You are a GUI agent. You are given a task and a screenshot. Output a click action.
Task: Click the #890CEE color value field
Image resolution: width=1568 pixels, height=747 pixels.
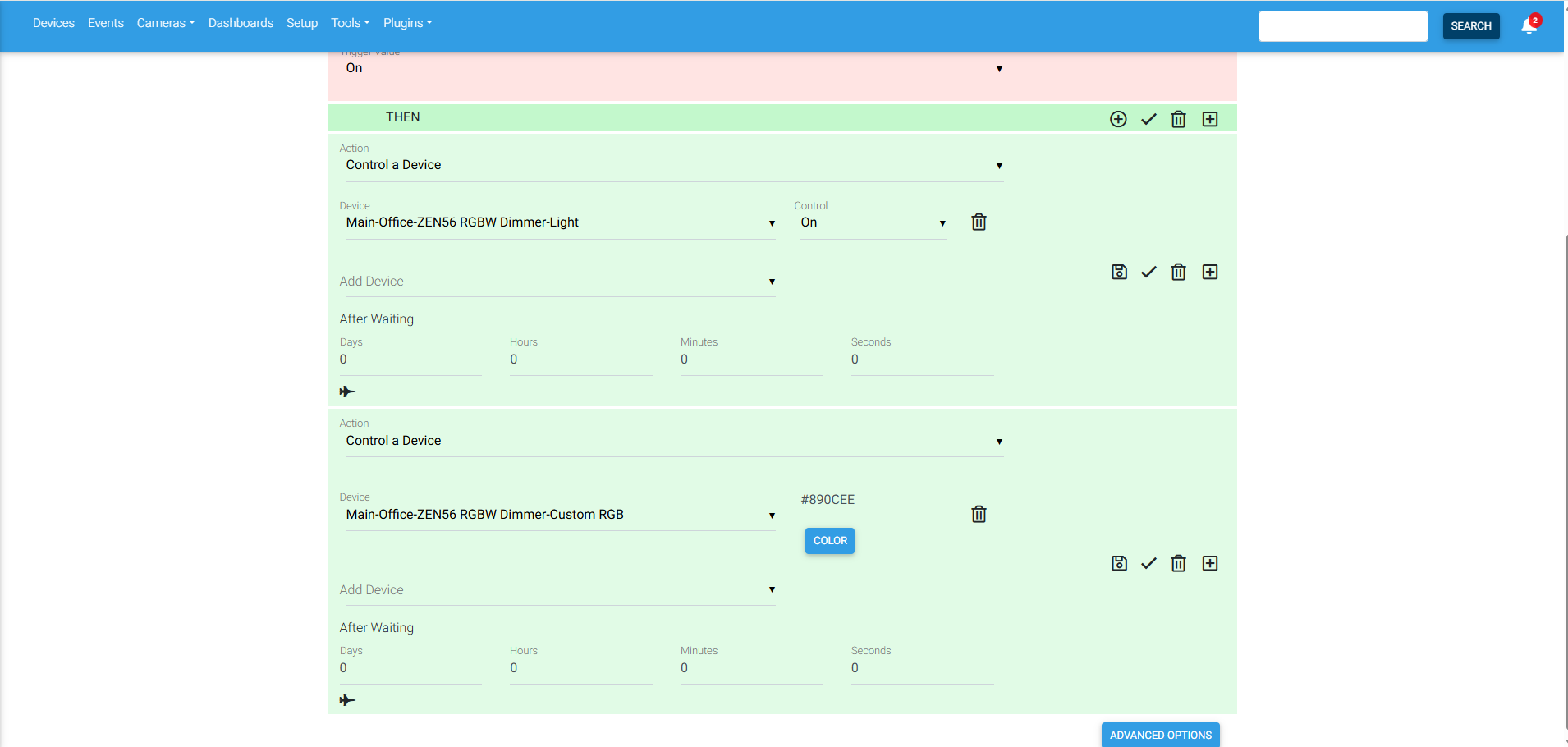[x=867, y=500]
